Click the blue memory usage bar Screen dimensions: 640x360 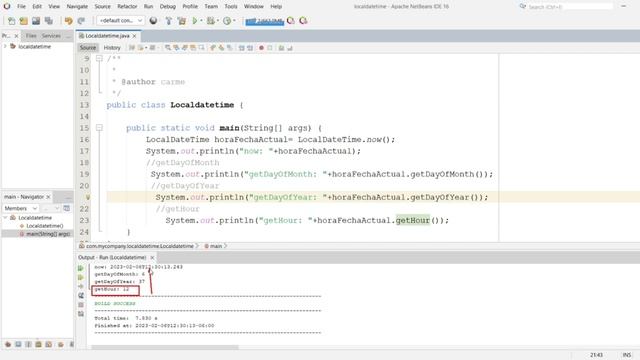tap(264, 21)
